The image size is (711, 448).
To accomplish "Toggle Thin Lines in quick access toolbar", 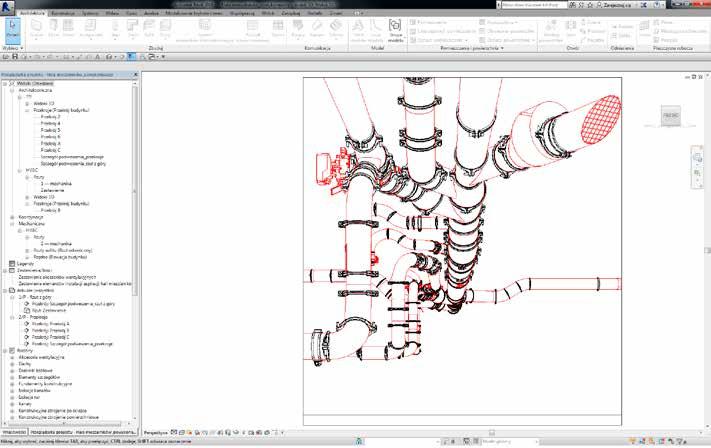I will pyautogui.click(x=131, y=57).
